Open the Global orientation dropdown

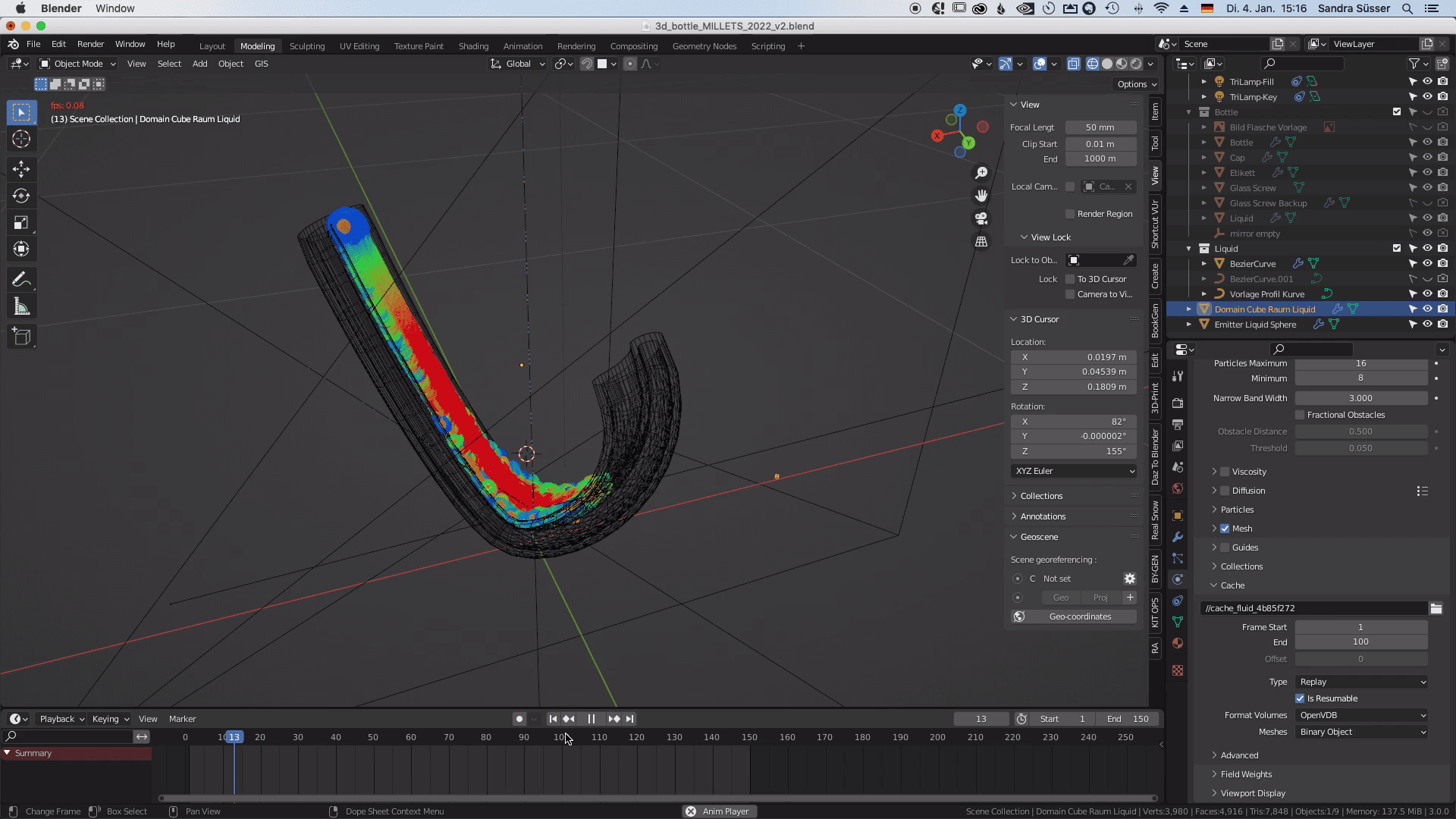[518, 64]
